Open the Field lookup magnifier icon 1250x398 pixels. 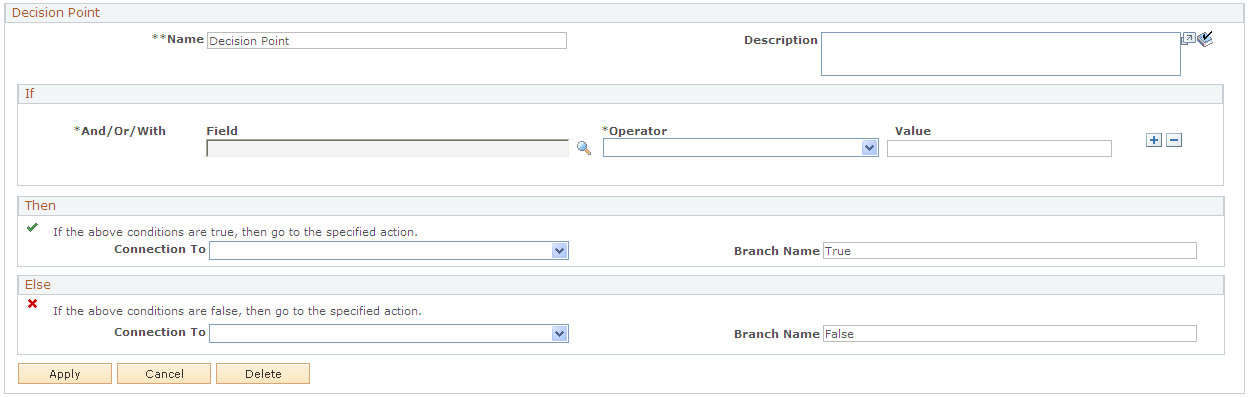pos(584,148)
